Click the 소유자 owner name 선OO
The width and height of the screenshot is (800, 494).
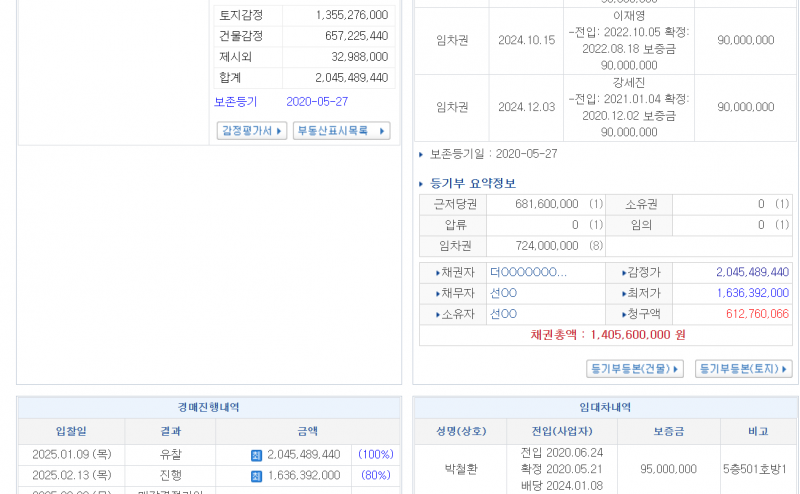tap(503, 314)
